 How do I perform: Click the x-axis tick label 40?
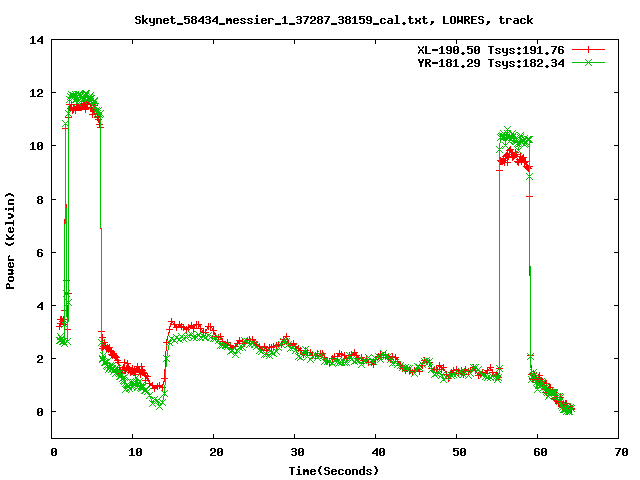[x=378, y=452]
